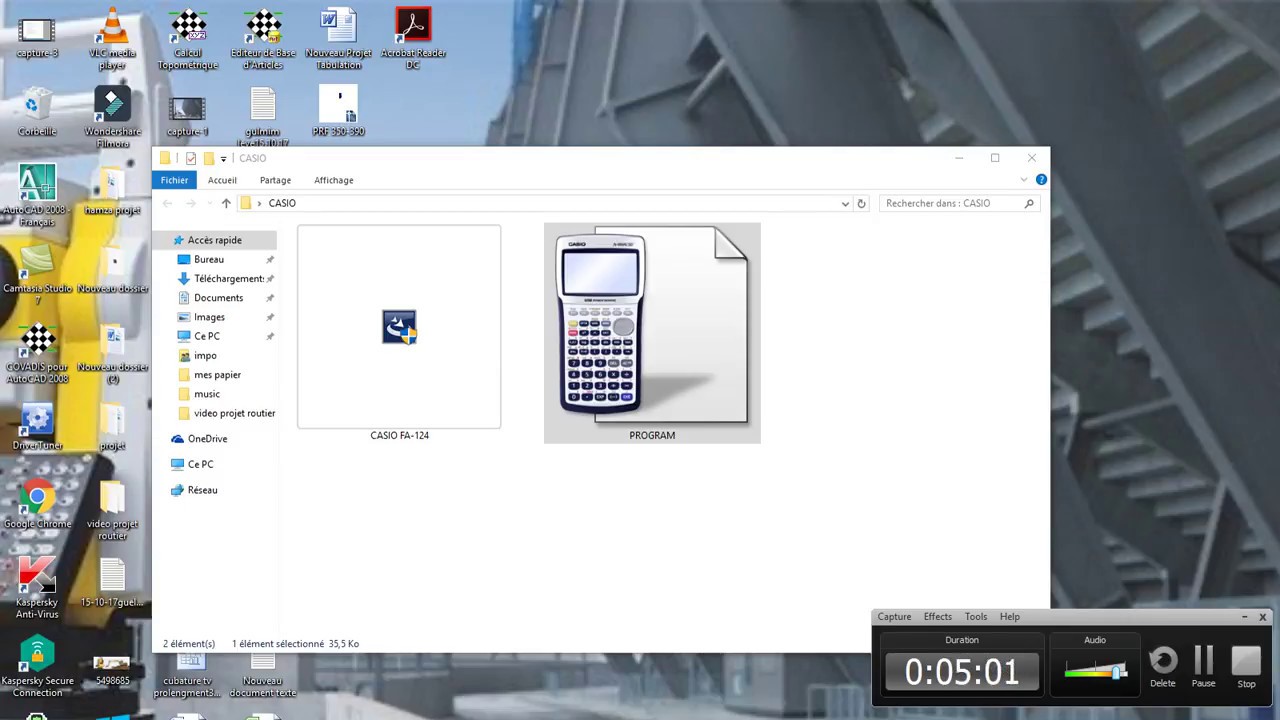Launch AutoCAD 2008 Français desktop shortcut
Viewport: 1280px width, 720px height.
[x=37, y=196]
